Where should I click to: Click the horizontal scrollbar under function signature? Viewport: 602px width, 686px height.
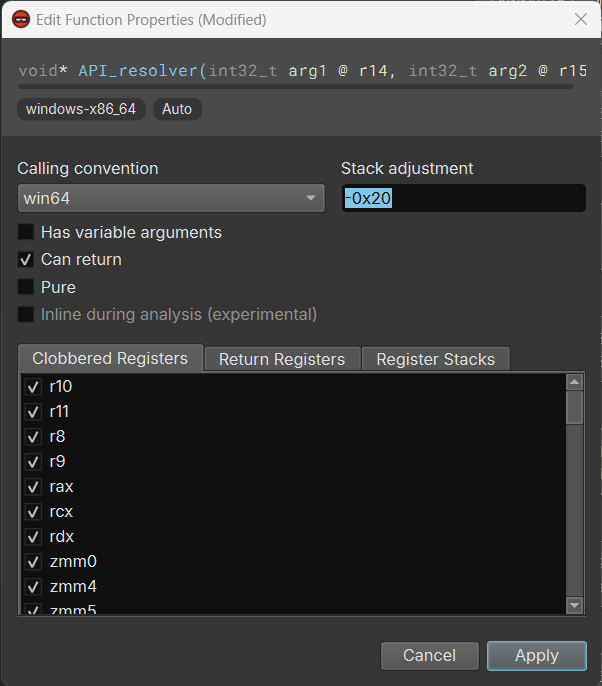click(295, 87)
